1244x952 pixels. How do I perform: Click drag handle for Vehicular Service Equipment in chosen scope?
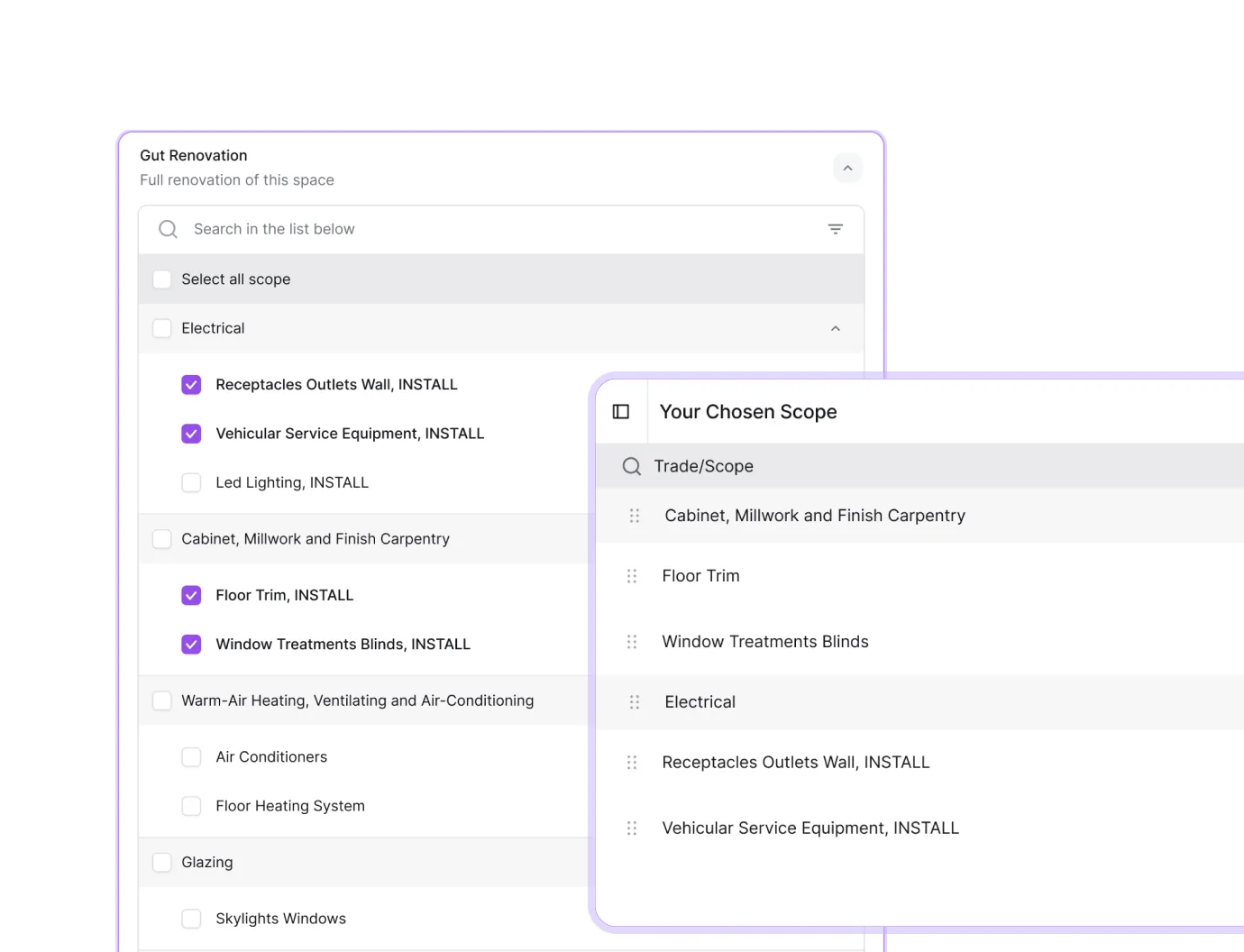(x=632, y=828)
